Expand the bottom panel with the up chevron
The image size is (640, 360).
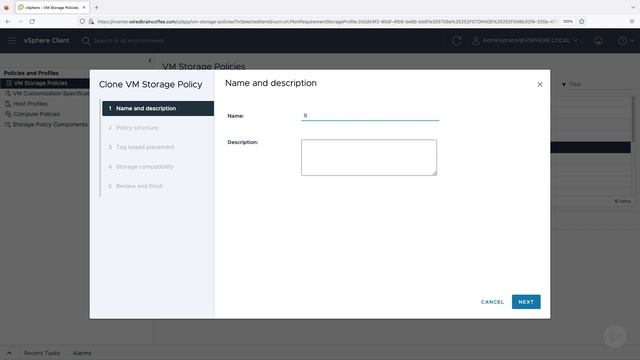(x=9, y=353)
